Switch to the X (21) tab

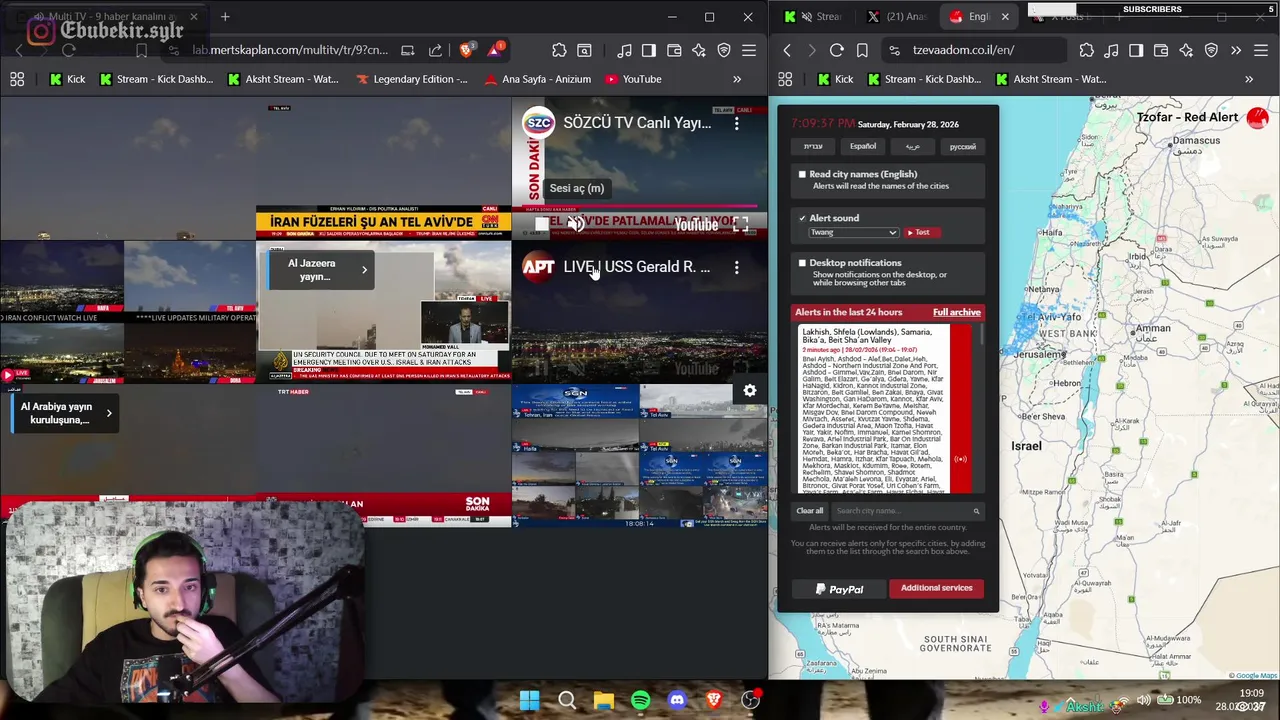tap(898, 16)
